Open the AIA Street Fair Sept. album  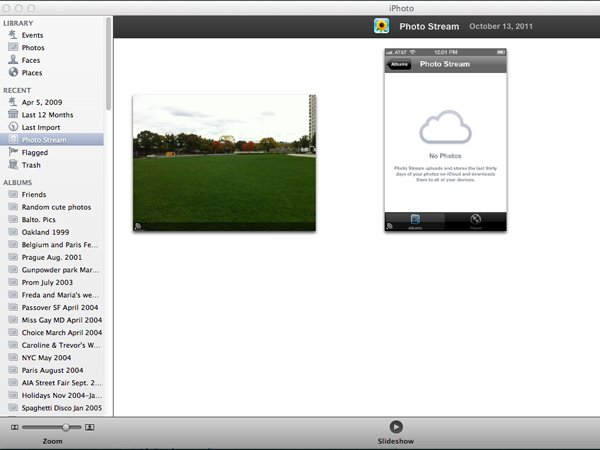[52, 383]
